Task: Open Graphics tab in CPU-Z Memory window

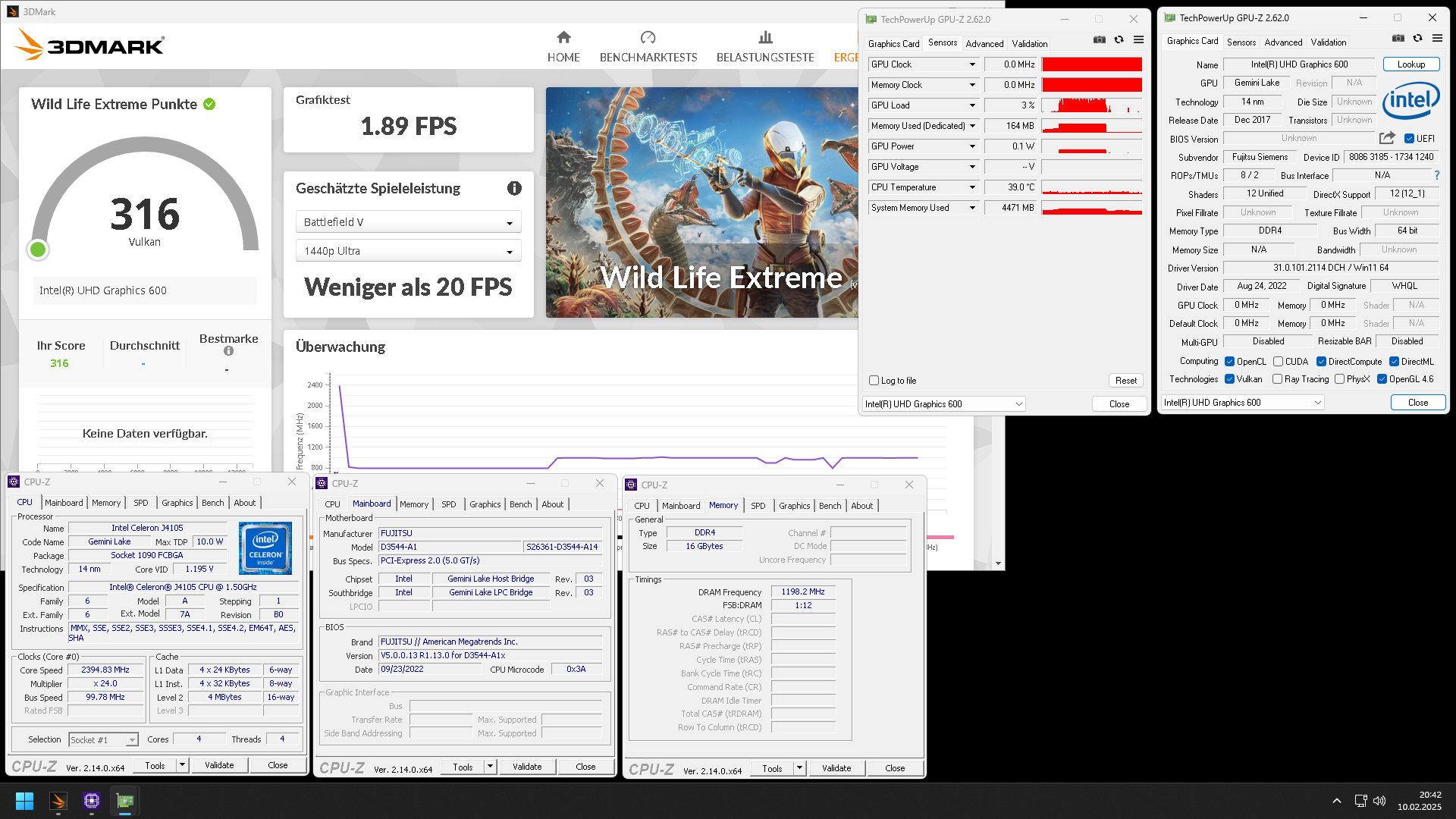Action: point(794,506)
